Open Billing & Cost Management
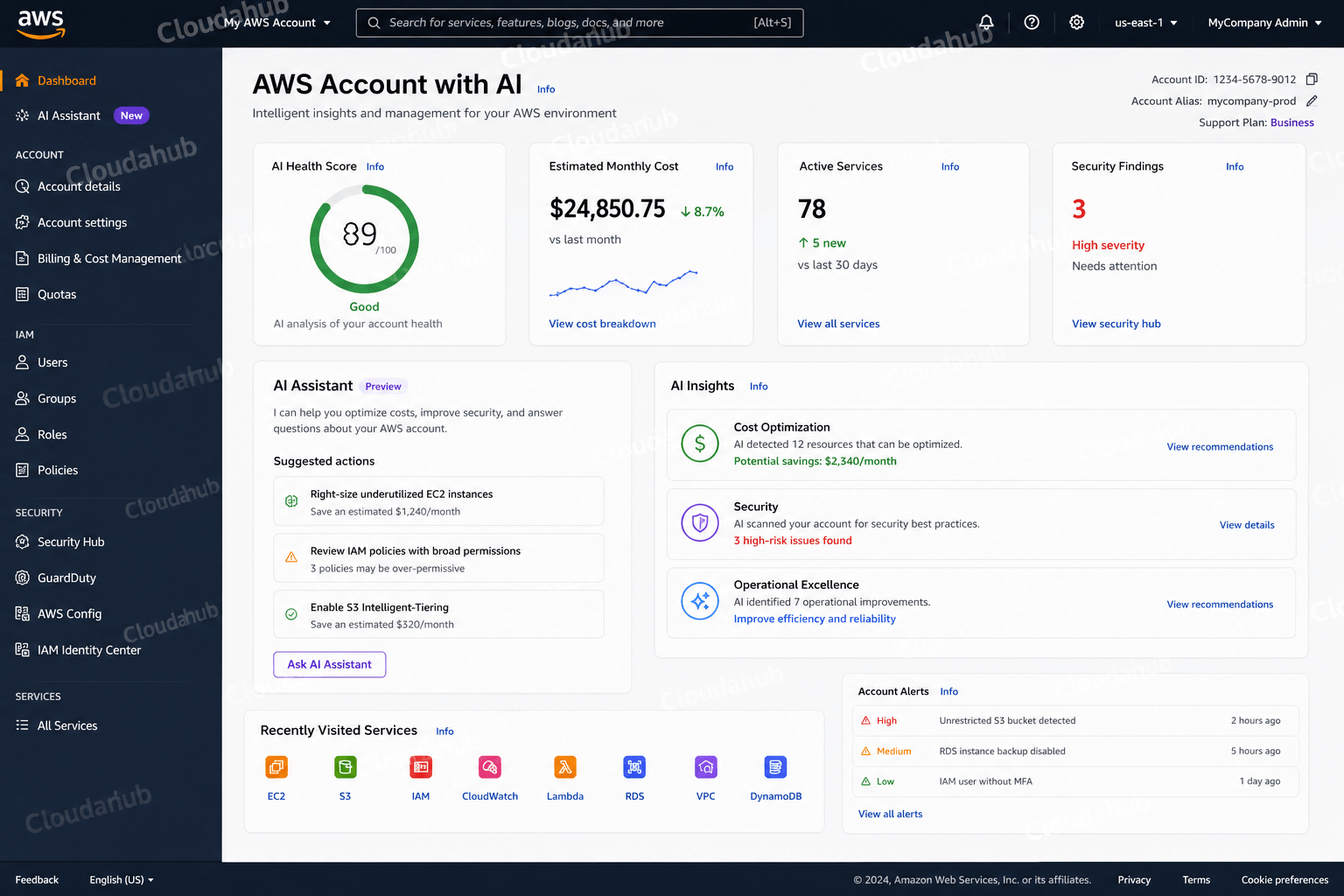Viewport: 1344px width, 896px height. pyautogui.click(x=111, y=258)
